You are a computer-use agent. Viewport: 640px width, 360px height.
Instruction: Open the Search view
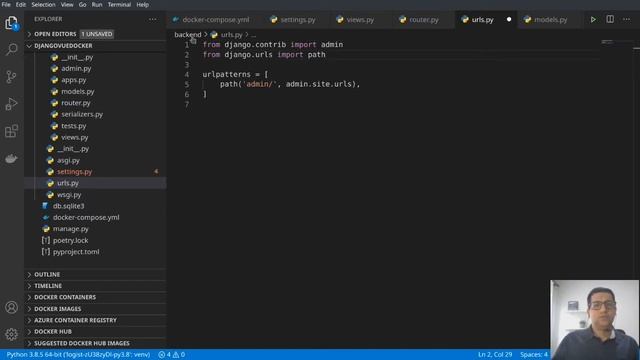[x=11, y=49]
